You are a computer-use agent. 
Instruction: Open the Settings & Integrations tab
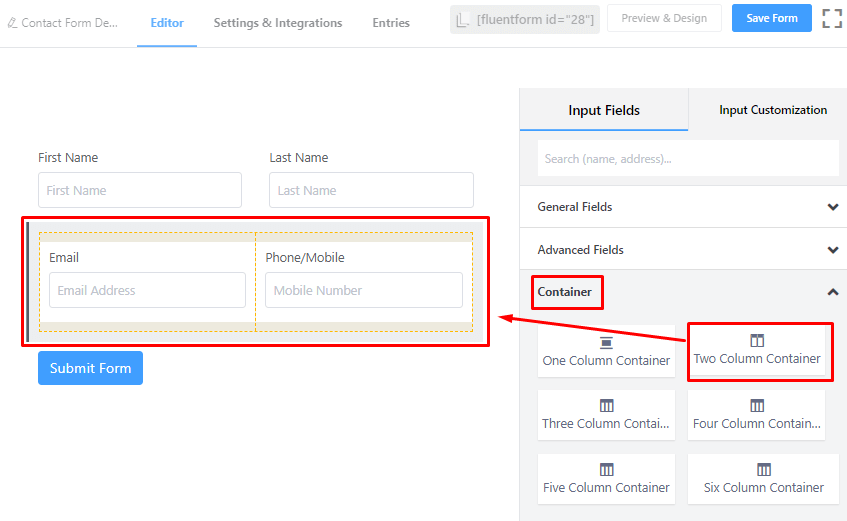[277, 23]
